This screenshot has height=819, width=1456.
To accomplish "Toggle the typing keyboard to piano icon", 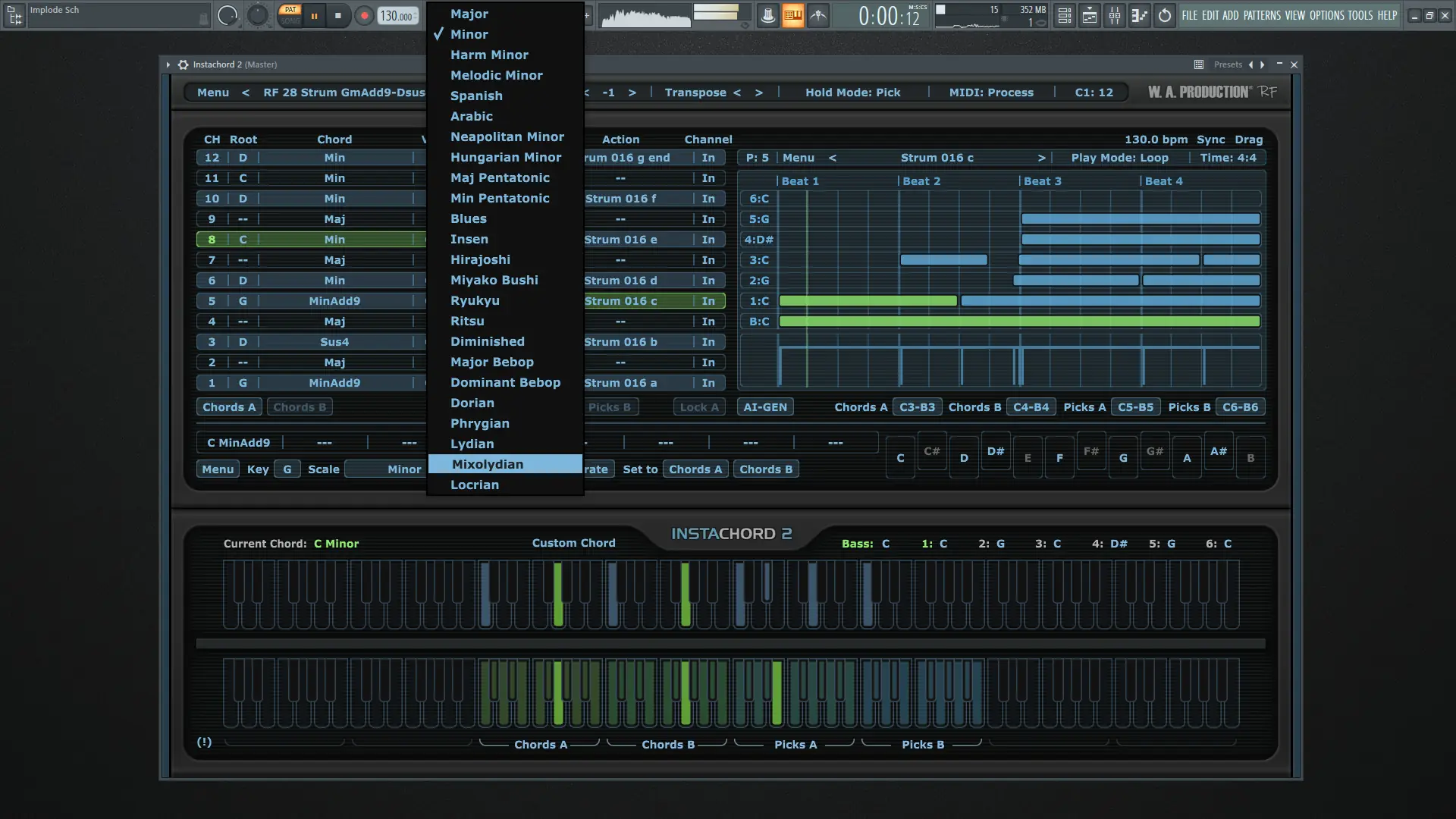I will (792, 15).
